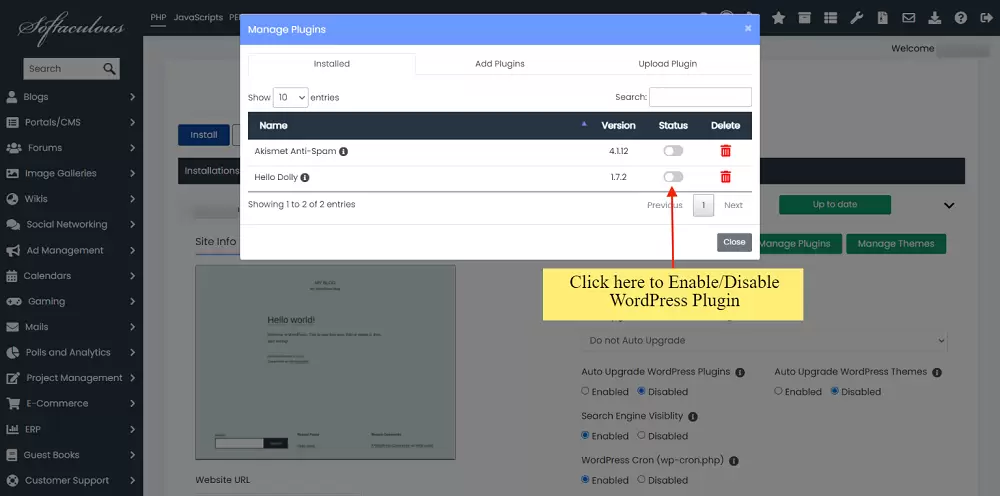Click the Polls and Analytics chart icon
The image size is (1000, 496).
(12, 353)
